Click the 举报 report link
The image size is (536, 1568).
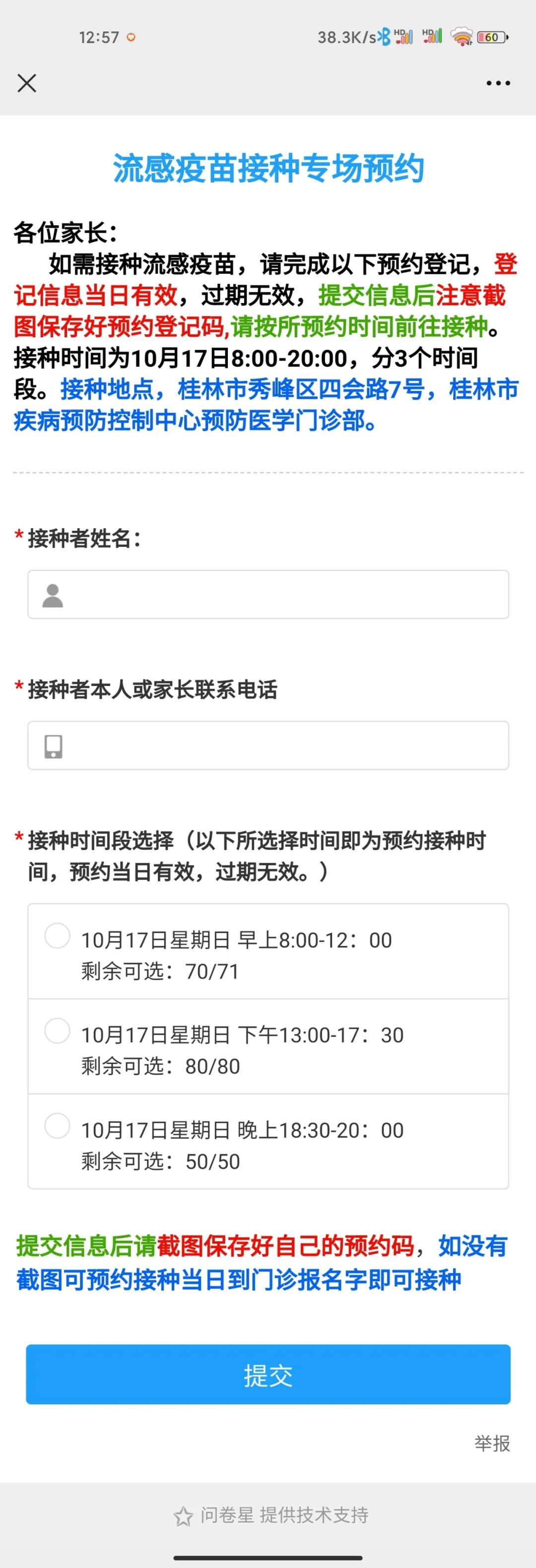click(492, 1443)
